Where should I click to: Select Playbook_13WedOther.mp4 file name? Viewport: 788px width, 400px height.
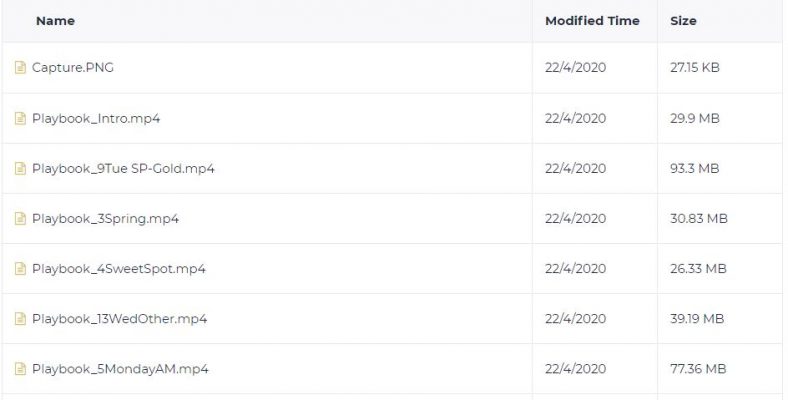(120, 319)
